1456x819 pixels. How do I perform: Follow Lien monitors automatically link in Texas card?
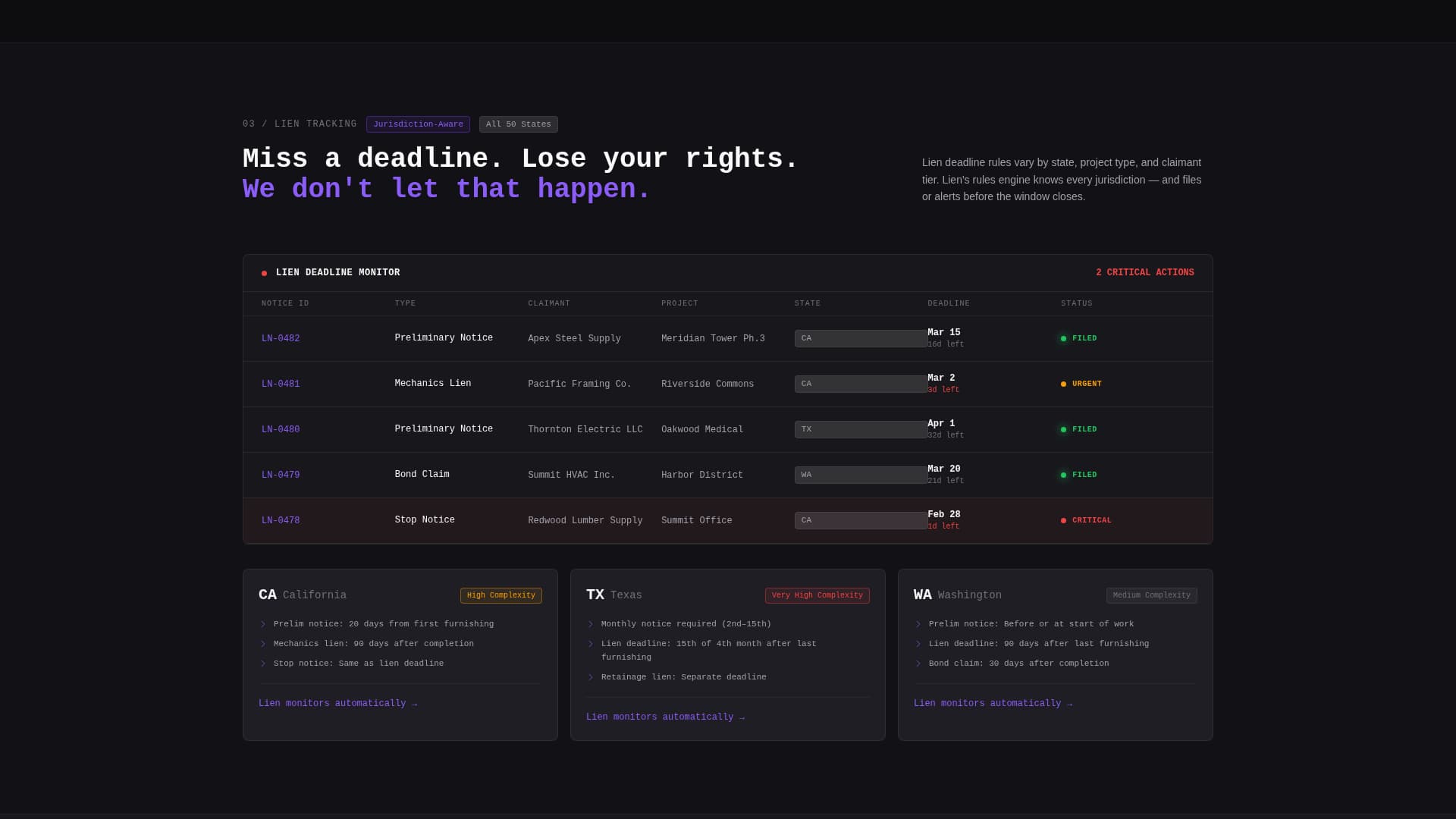pyautogui.click(x=666, y=717)
